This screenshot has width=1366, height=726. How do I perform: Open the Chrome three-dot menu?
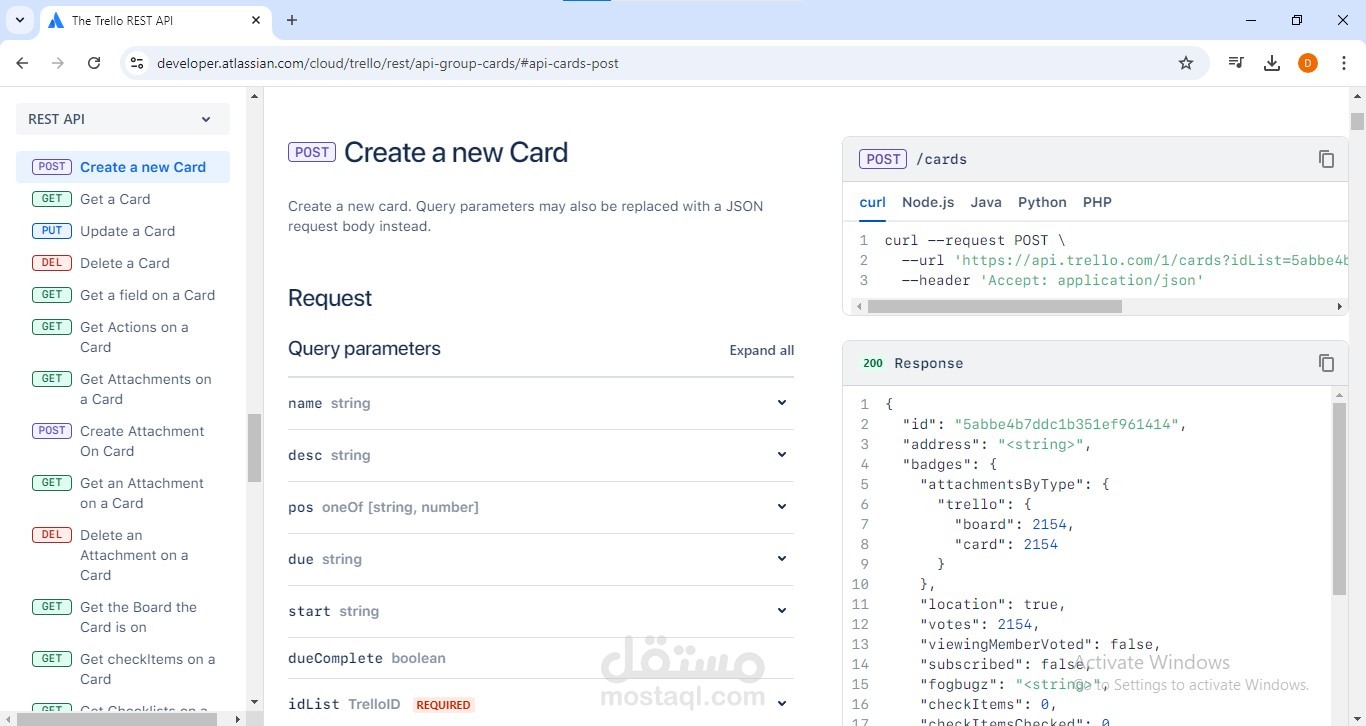[1344, 63]
